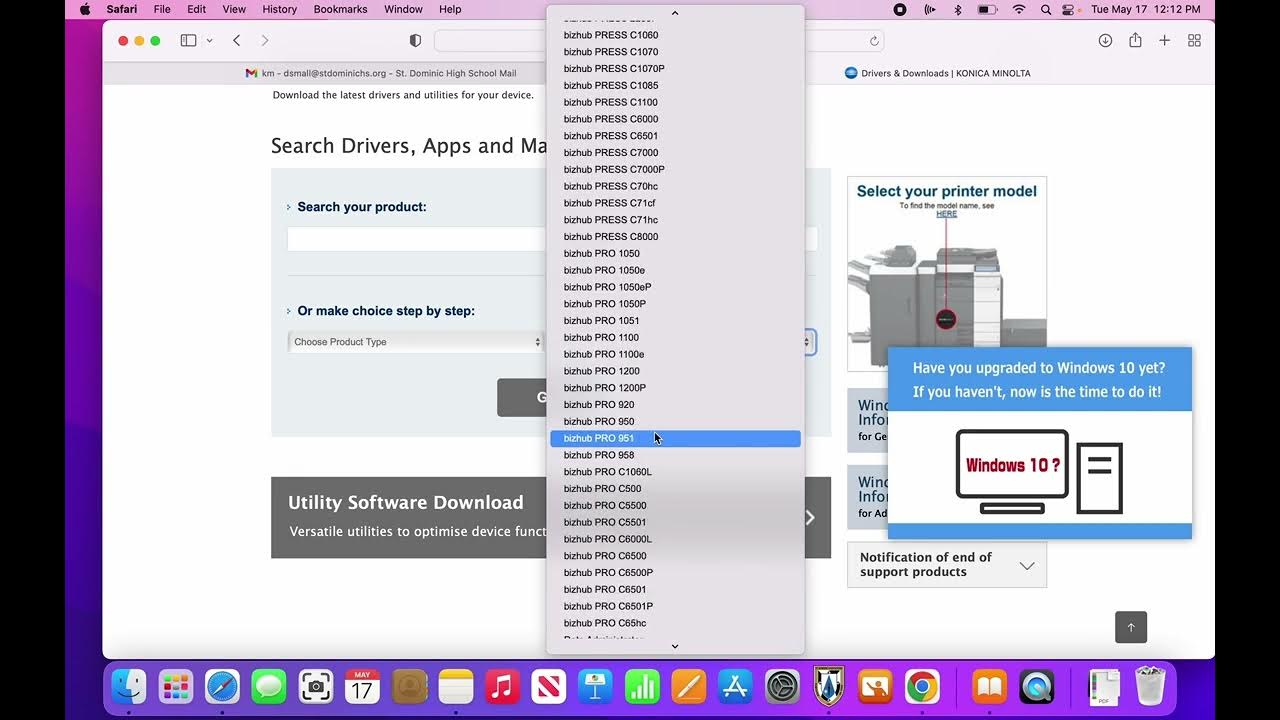This screenshot has width=1280, height=720.
Task: Open the Safari File menu
Action: [x=162, y=9]
